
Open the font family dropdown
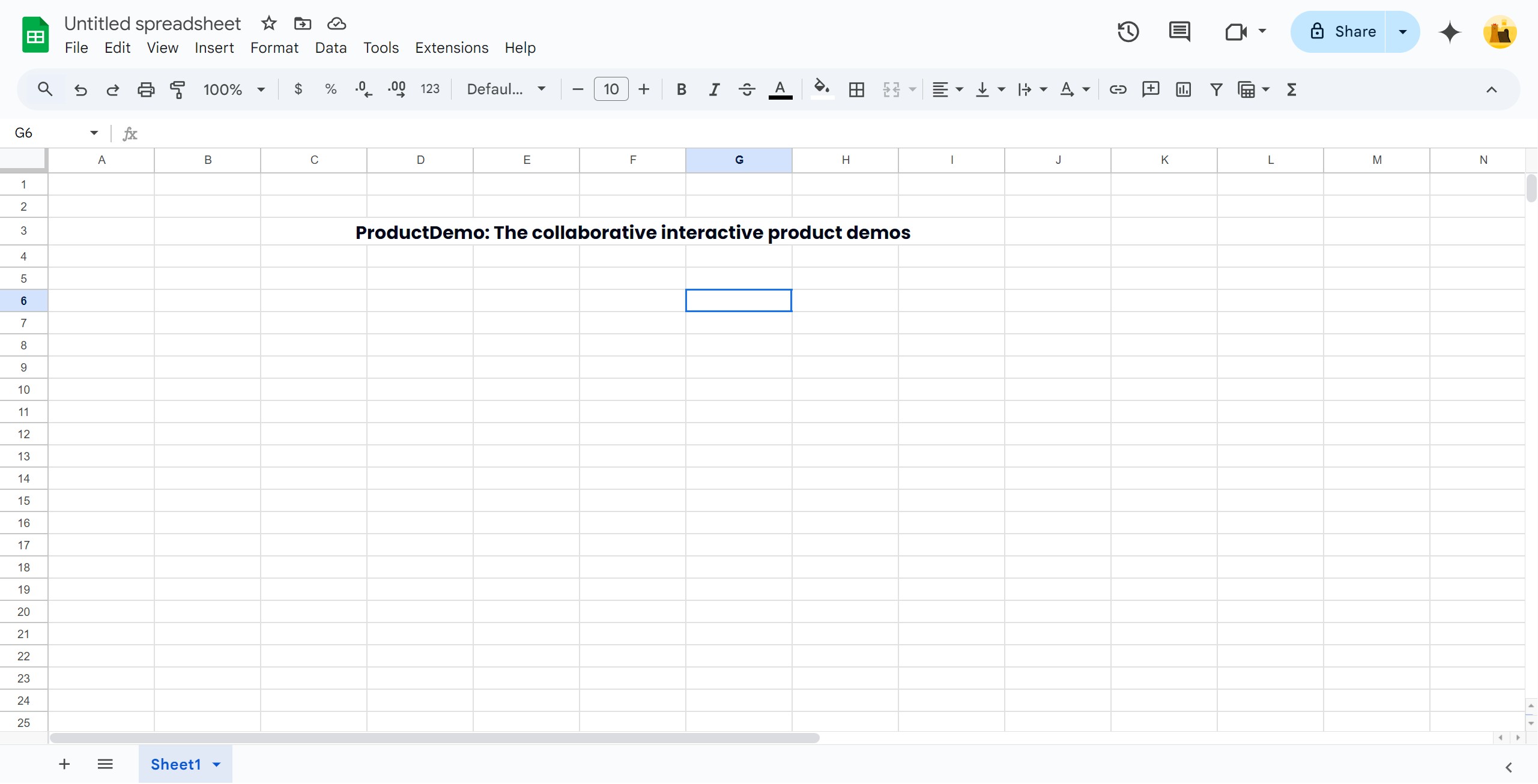click(x=506, y=89)
